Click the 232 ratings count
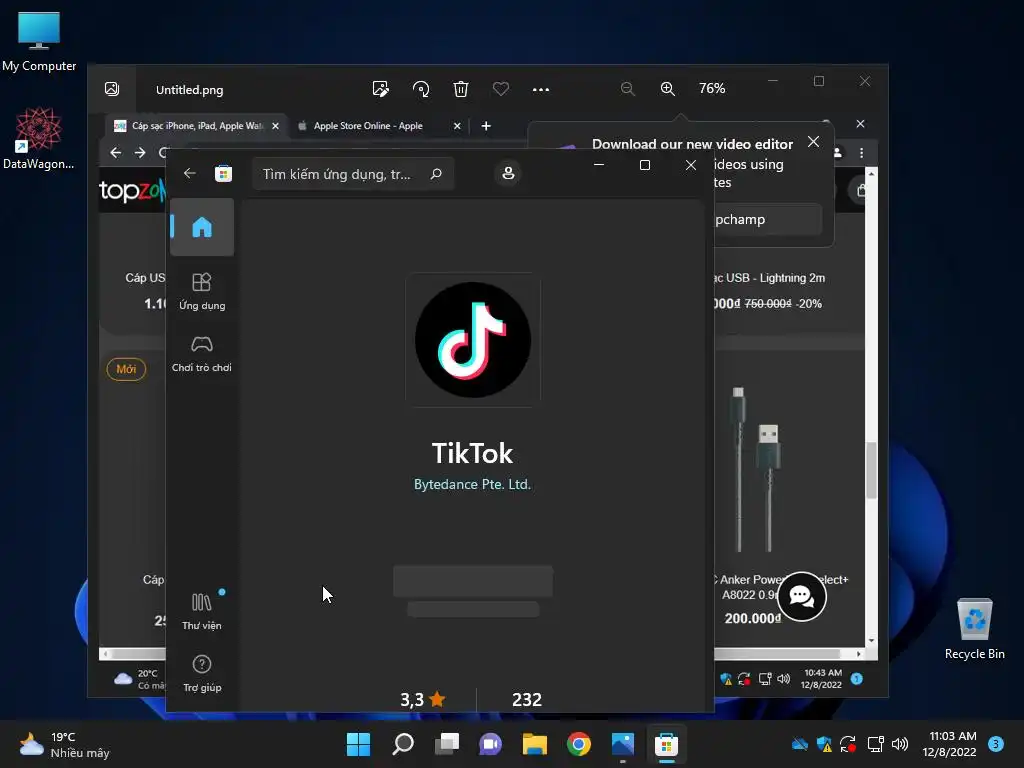 coord(527,699)
